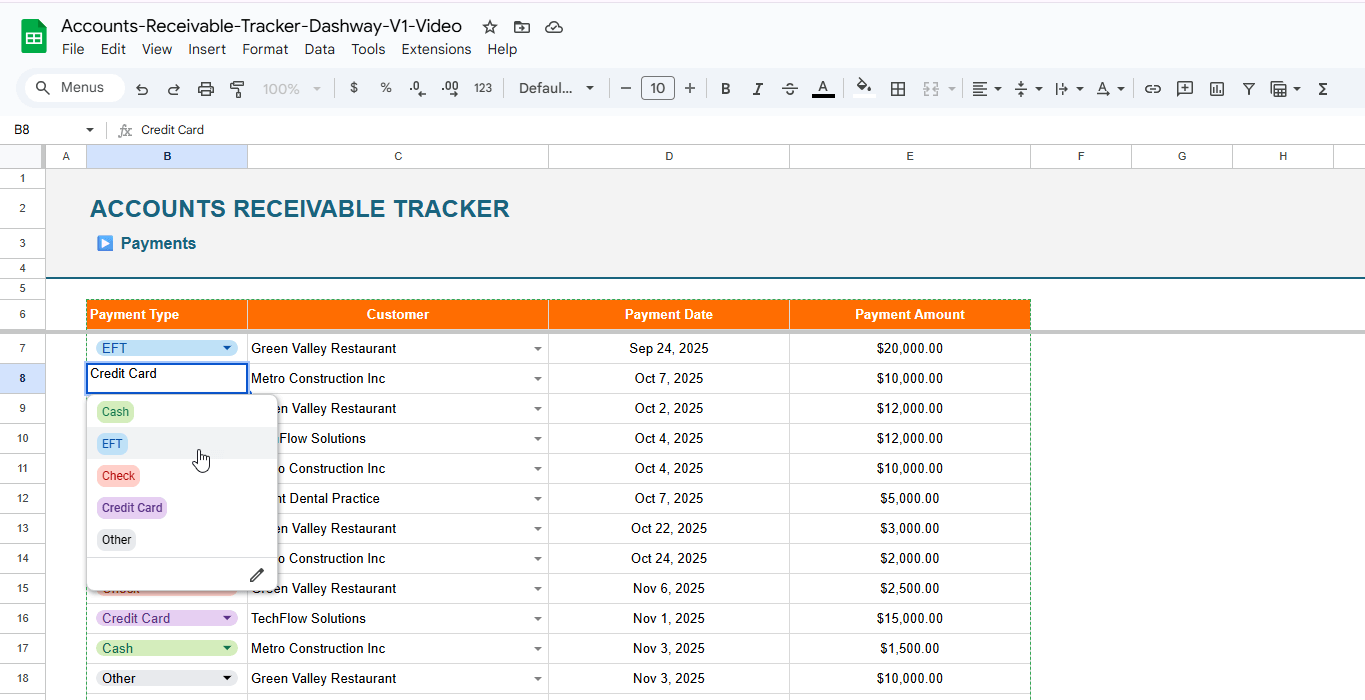The height and width of the screenshot is (700, 1365).
Task: Click the move to folder icon
Action: coord(522,27)
